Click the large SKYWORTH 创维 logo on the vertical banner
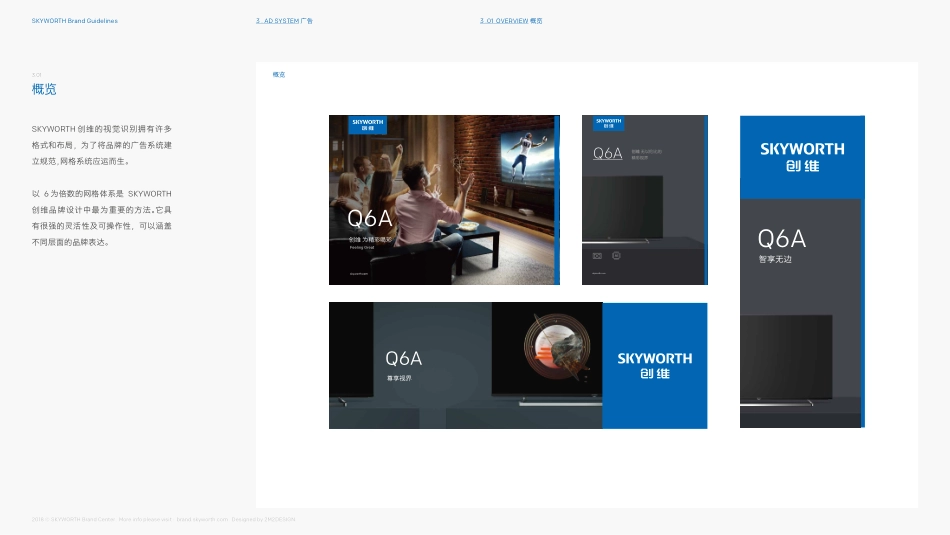 click(x=801, y=156)
